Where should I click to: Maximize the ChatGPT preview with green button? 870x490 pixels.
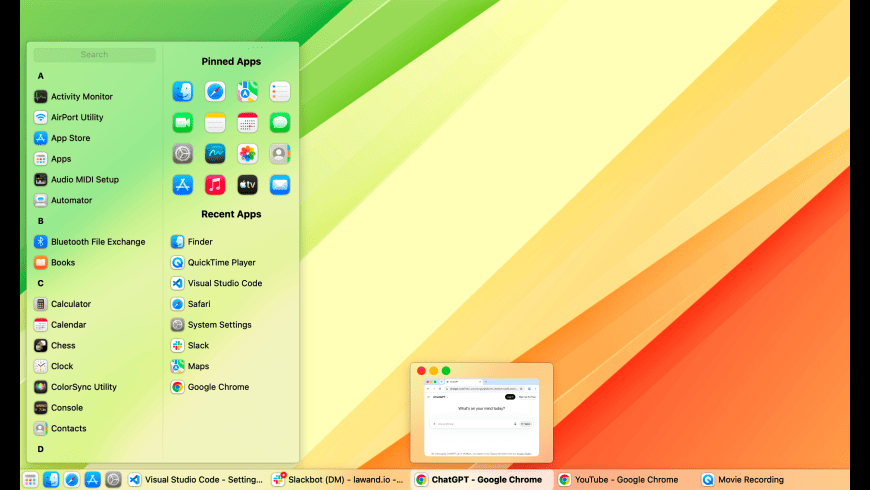click(446, 371)
